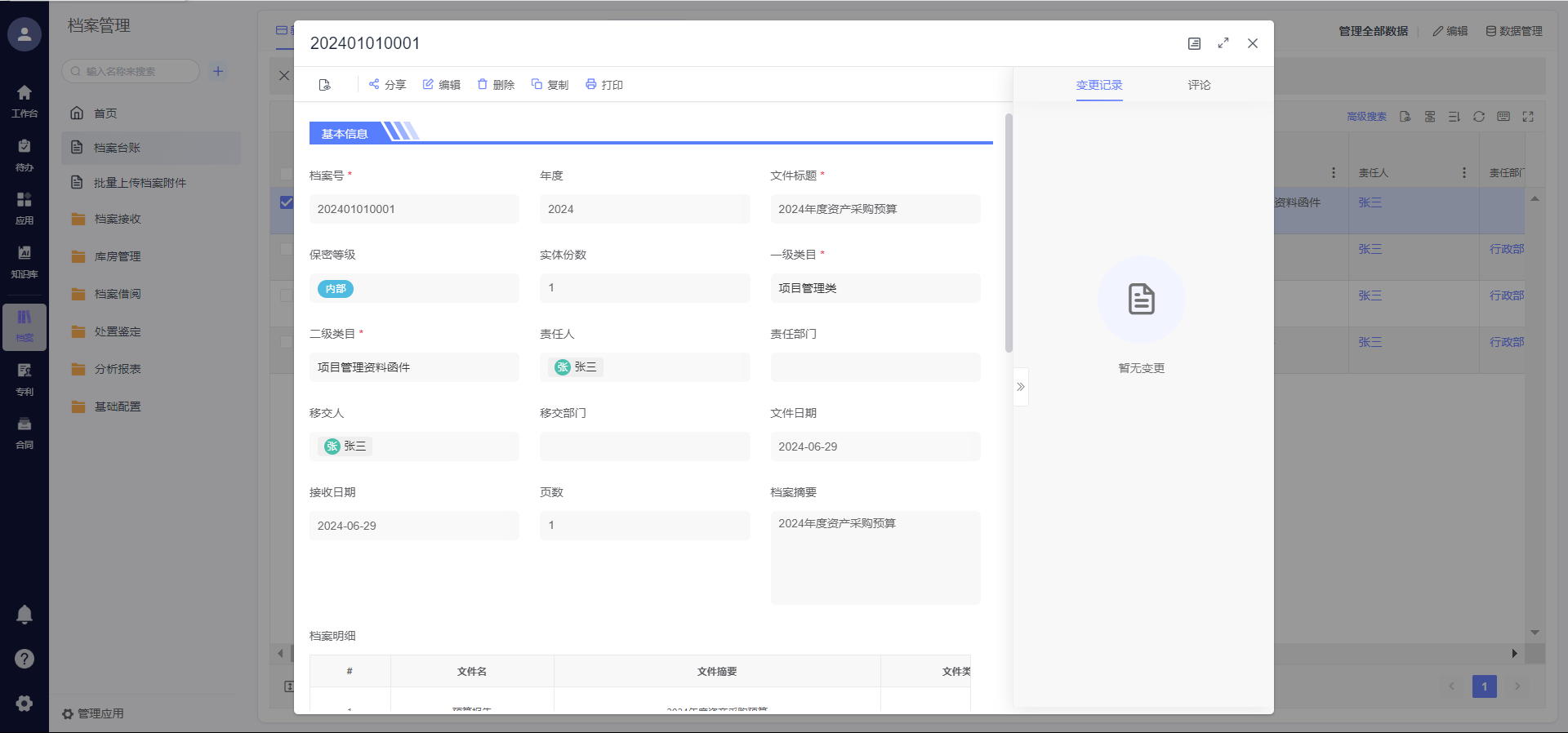The width and height of the screenshot is (1568, 733).
Task: Click the Delete trash icon
Action: pyautogui.click(x=483, y=84)
